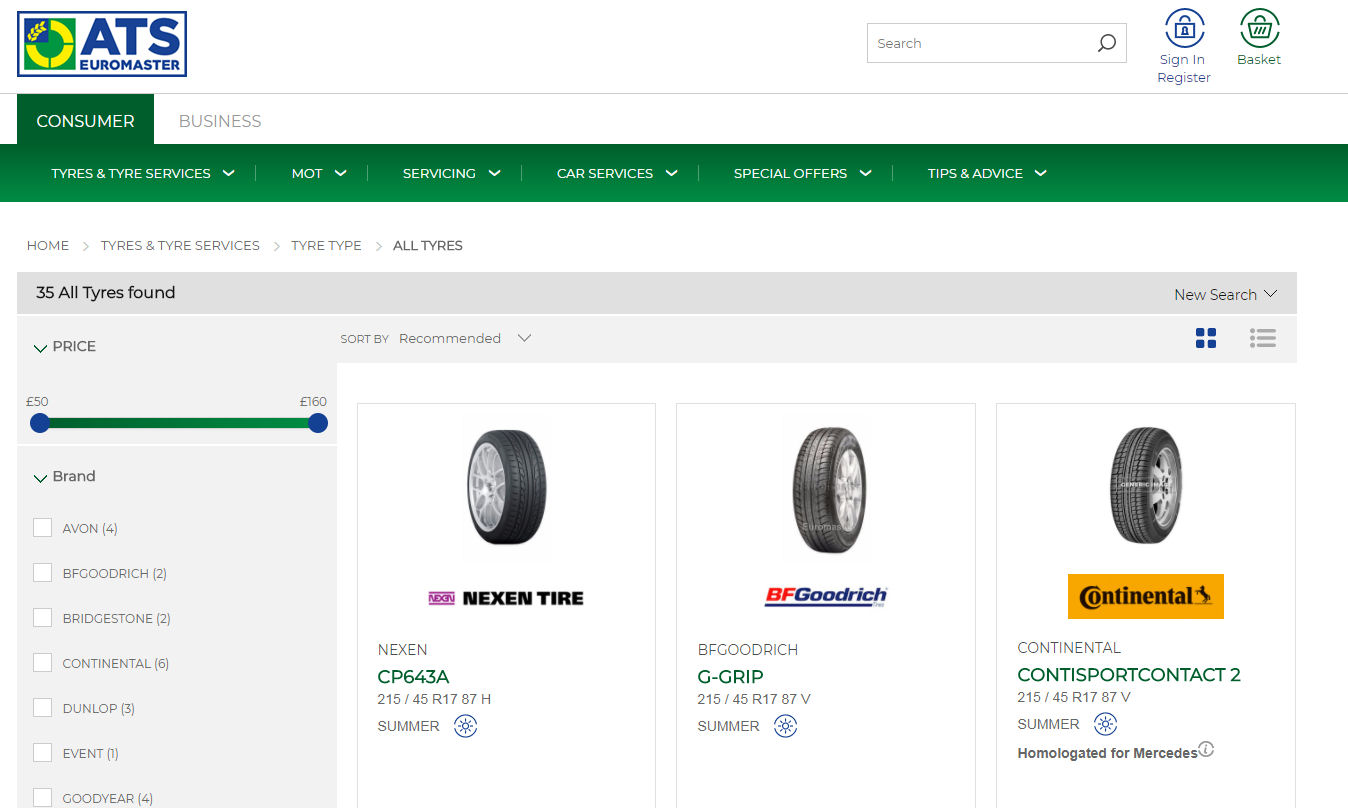Expand Tyres & Tyre Services menu

click(x=143, y=173)
